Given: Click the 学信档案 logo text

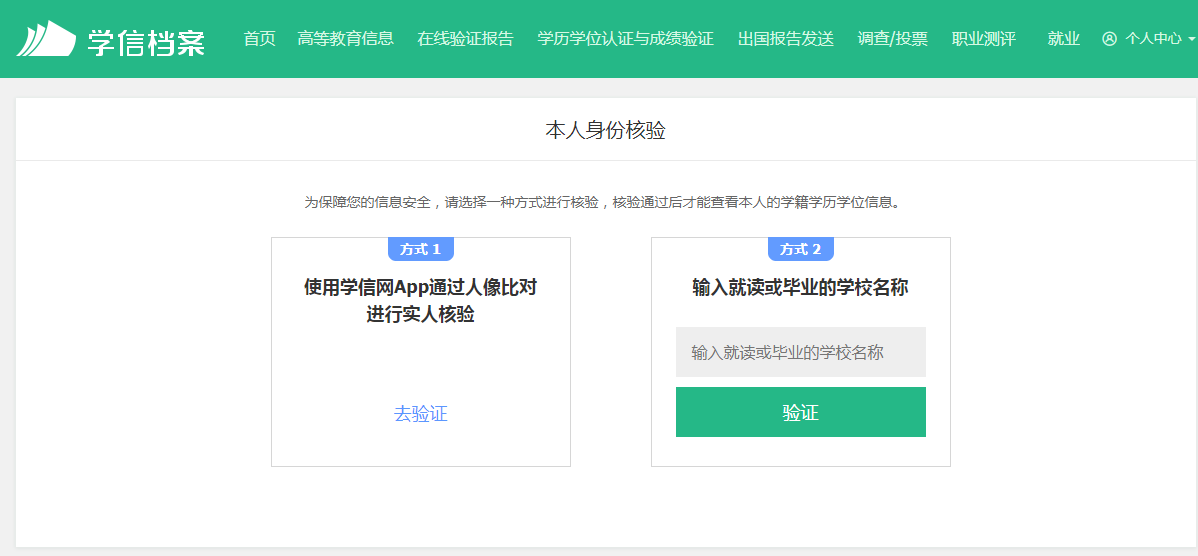Looking at the screenshot, I should 146,41.
